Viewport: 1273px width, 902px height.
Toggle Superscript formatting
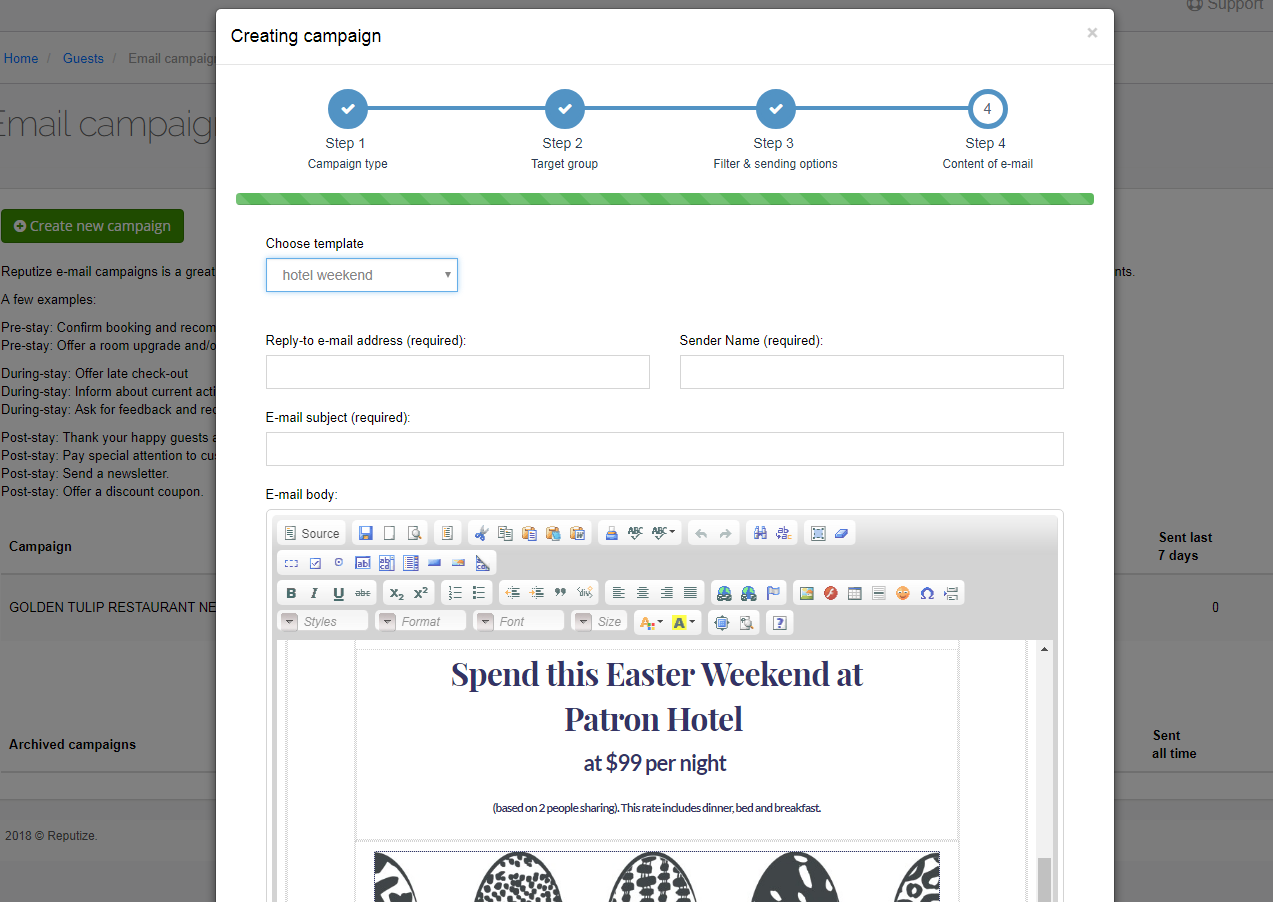coord(421,593)
